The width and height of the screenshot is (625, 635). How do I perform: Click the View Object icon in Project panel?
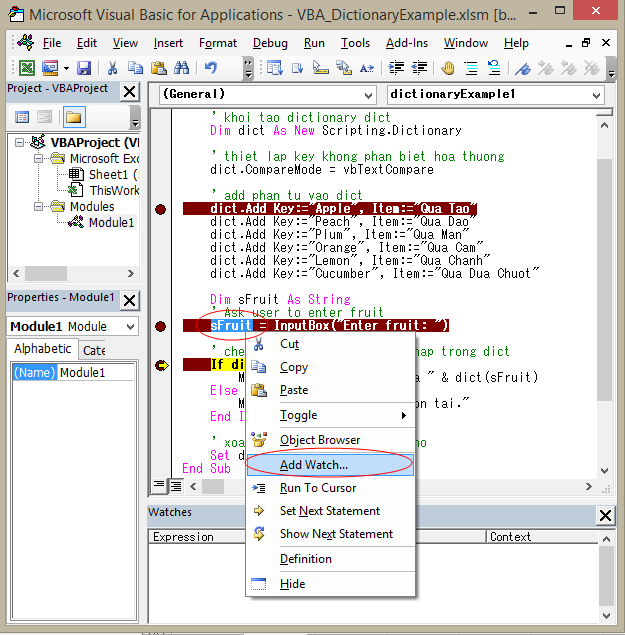pyautogui.click(x=45, y=117)
